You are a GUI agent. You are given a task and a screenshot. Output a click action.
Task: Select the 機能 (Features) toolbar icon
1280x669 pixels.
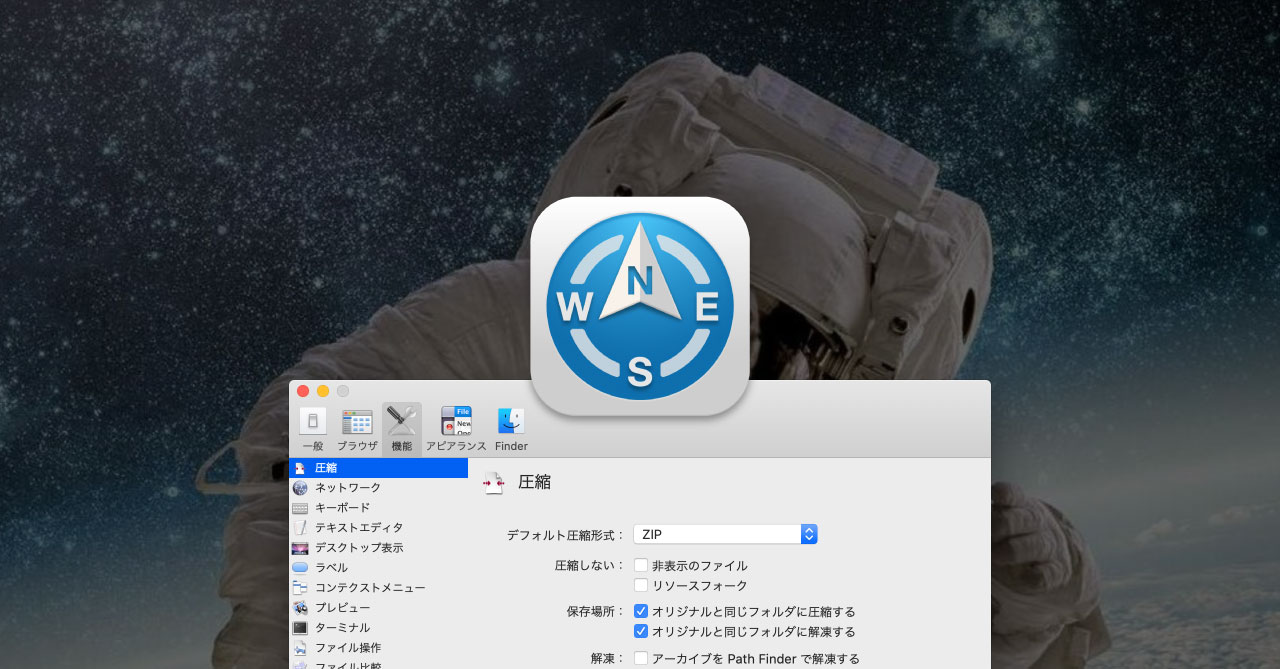[x=401, y=428]
